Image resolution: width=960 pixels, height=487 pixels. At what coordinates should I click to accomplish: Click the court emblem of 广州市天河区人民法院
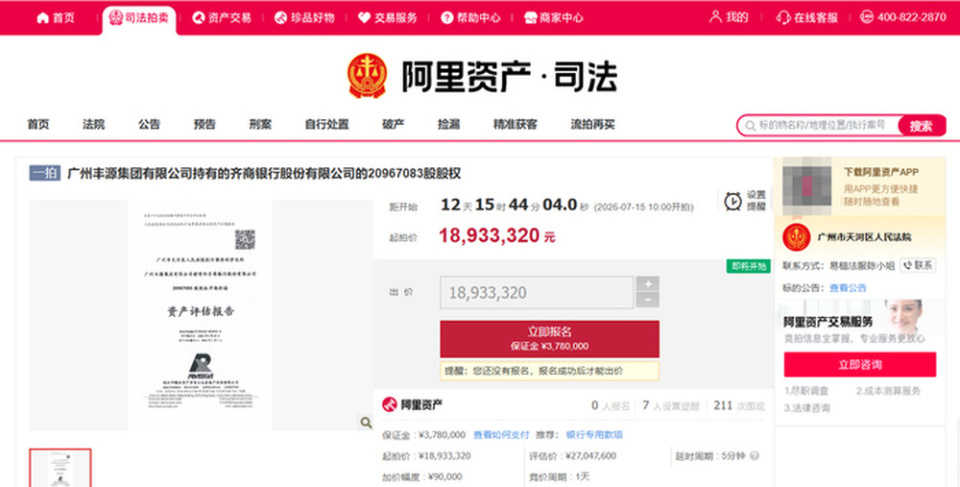click(797, 237)
